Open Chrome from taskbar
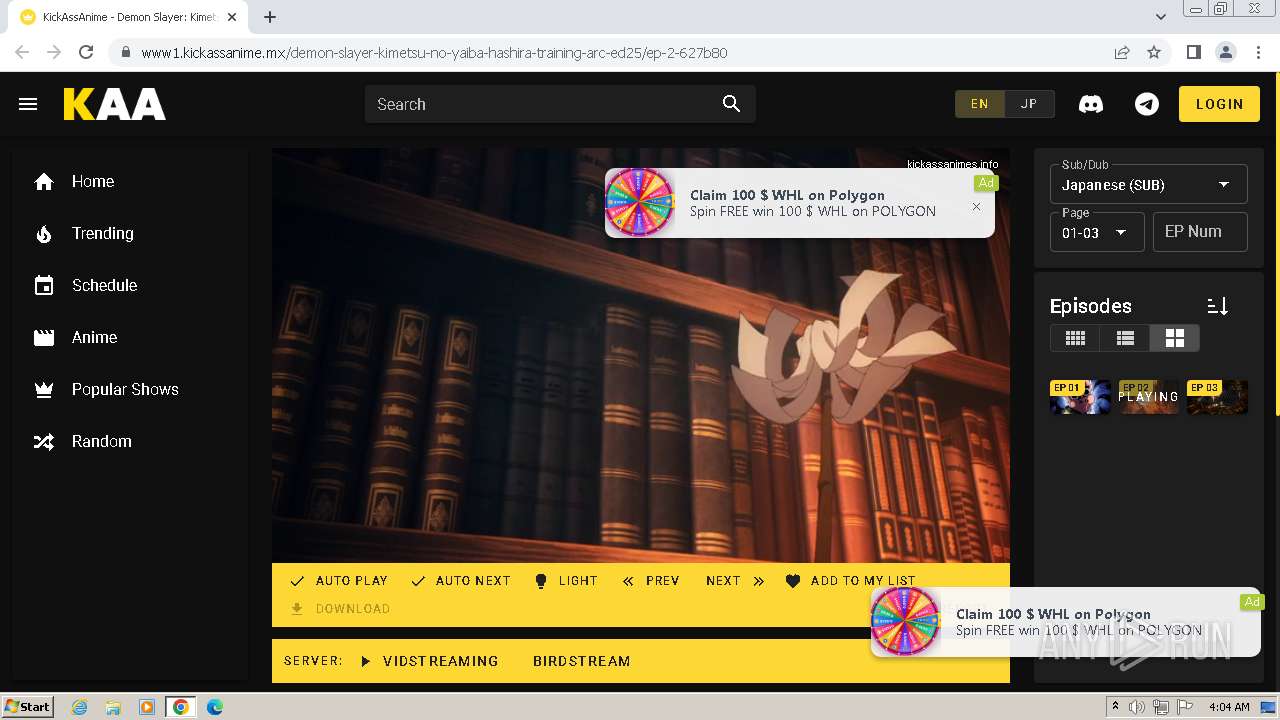Viewport: 1280px width, 720px height. (x=181, y=707)
